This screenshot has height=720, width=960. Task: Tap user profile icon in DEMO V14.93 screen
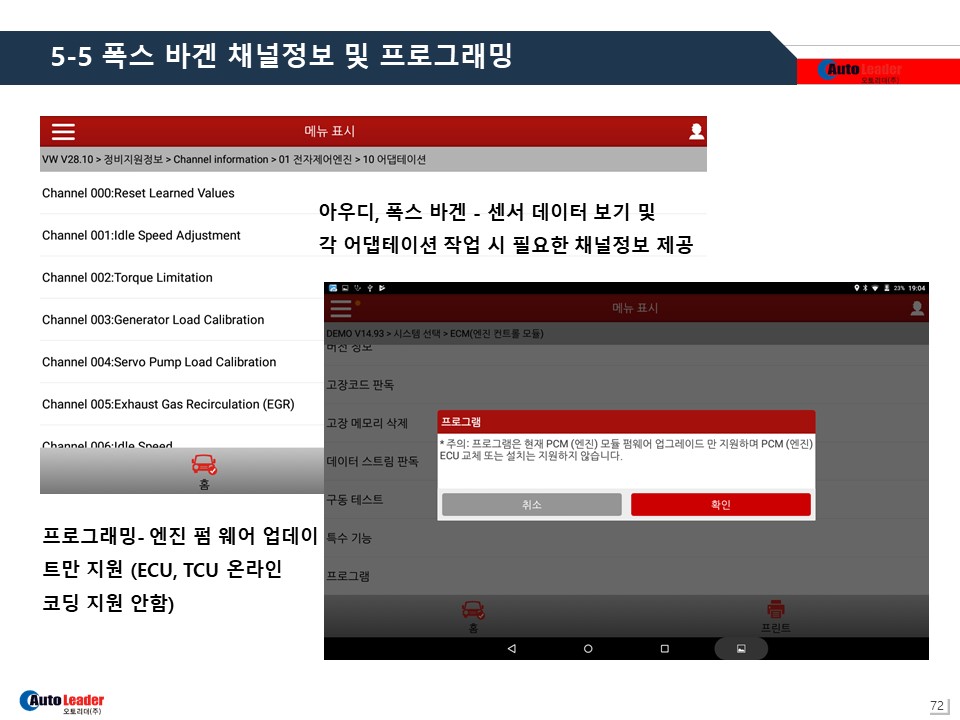[917, 308]
